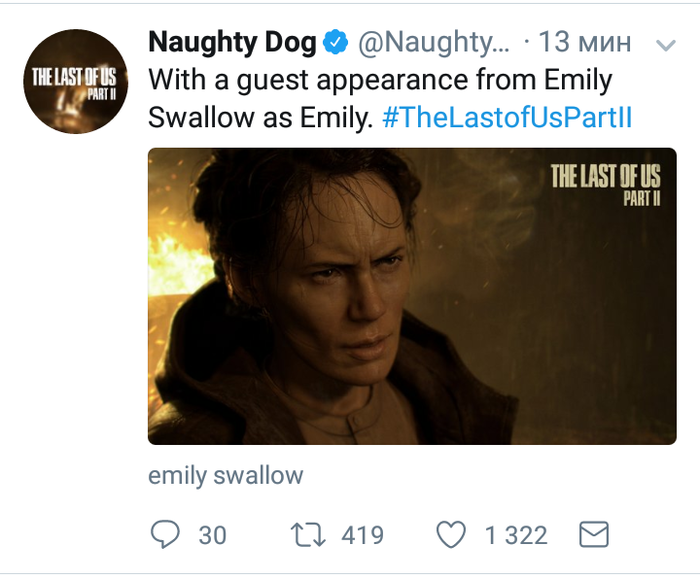Click the blue verified badge

click(335, 43)
